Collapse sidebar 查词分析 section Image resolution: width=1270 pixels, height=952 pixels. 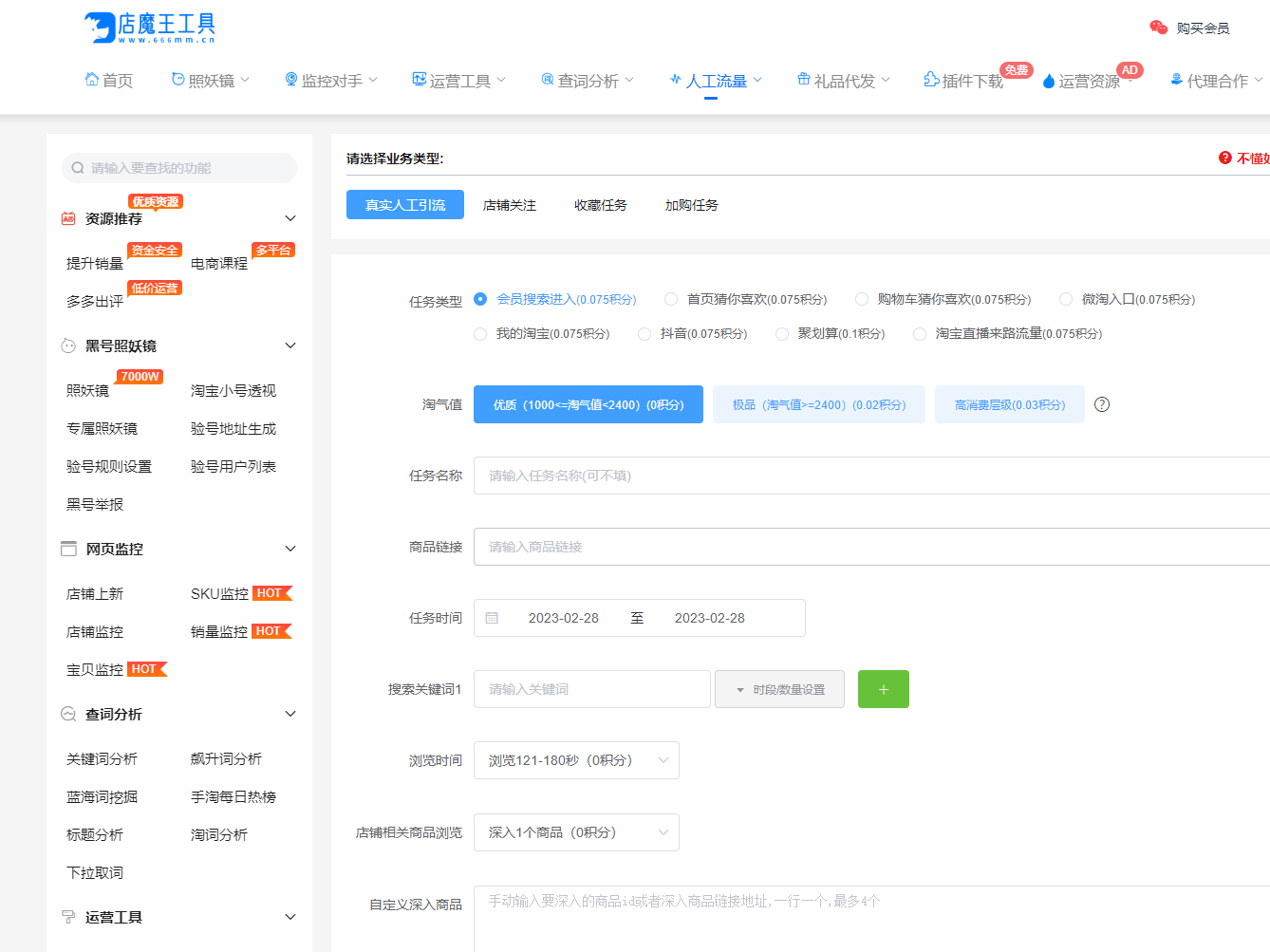click(x=290, y=714)
